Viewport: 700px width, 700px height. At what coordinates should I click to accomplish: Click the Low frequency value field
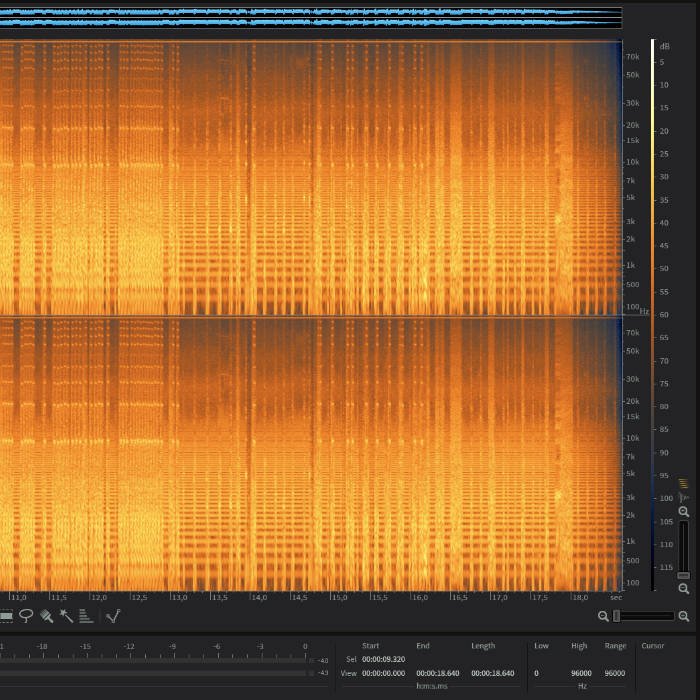[537, 674]
